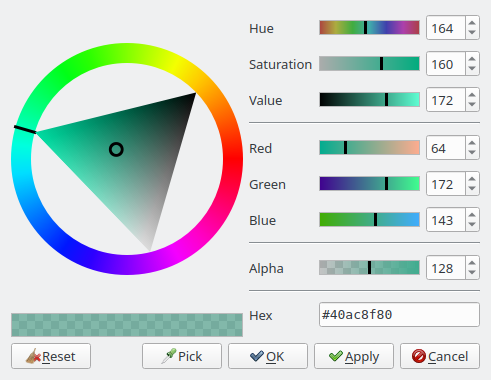Click the Hue slider bar
The width and height of the screenshot is (491, 380).
[x=369, y=28]
